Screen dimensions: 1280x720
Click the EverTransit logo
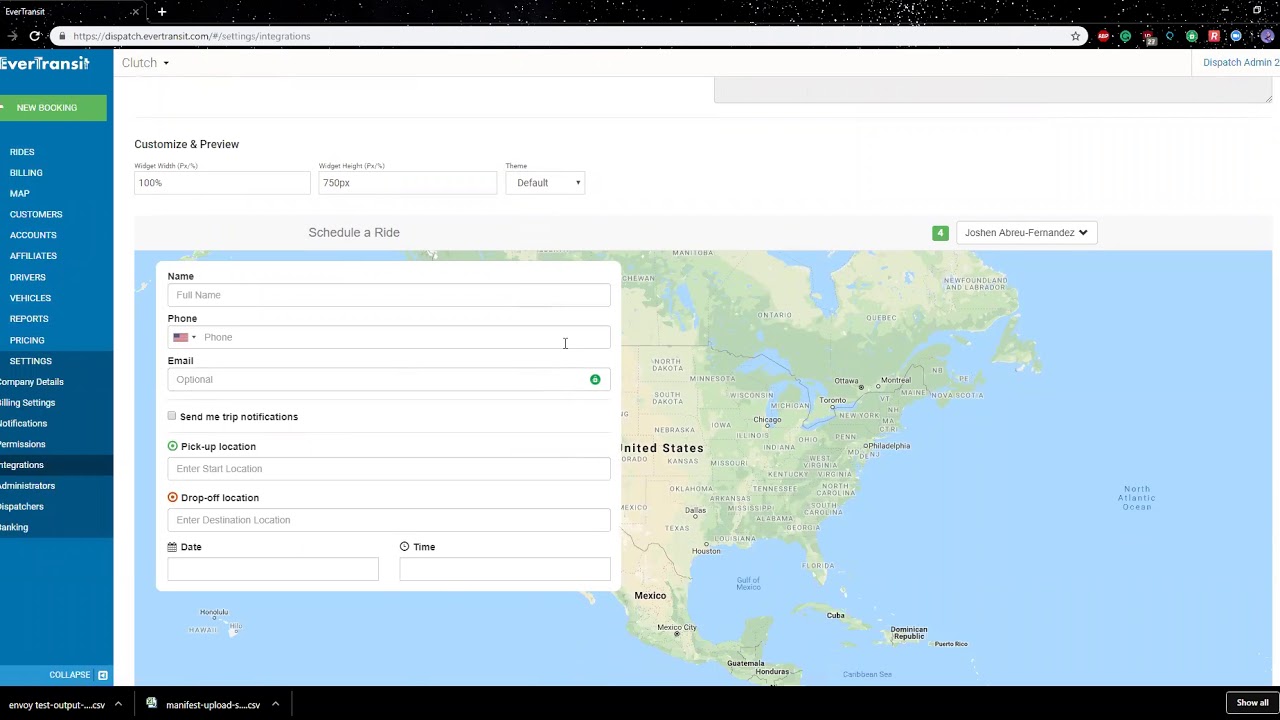point(45,63)
